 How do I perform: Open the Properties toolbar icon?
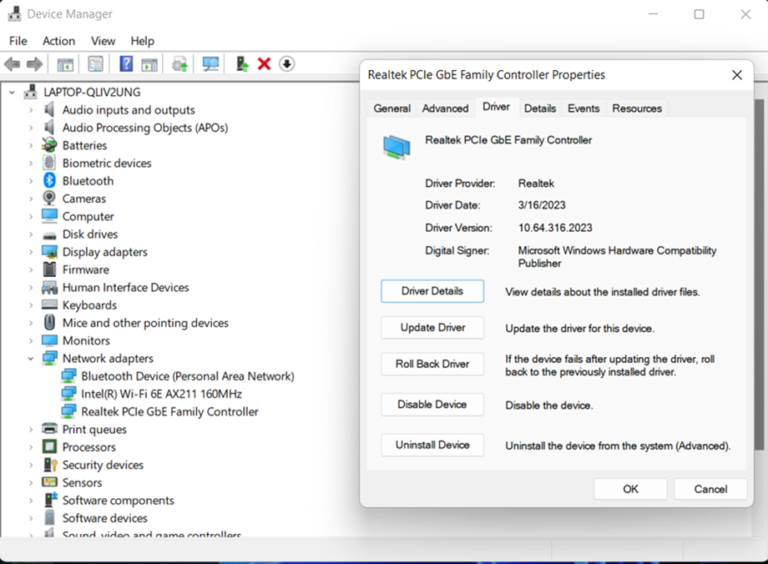(96, 64)
